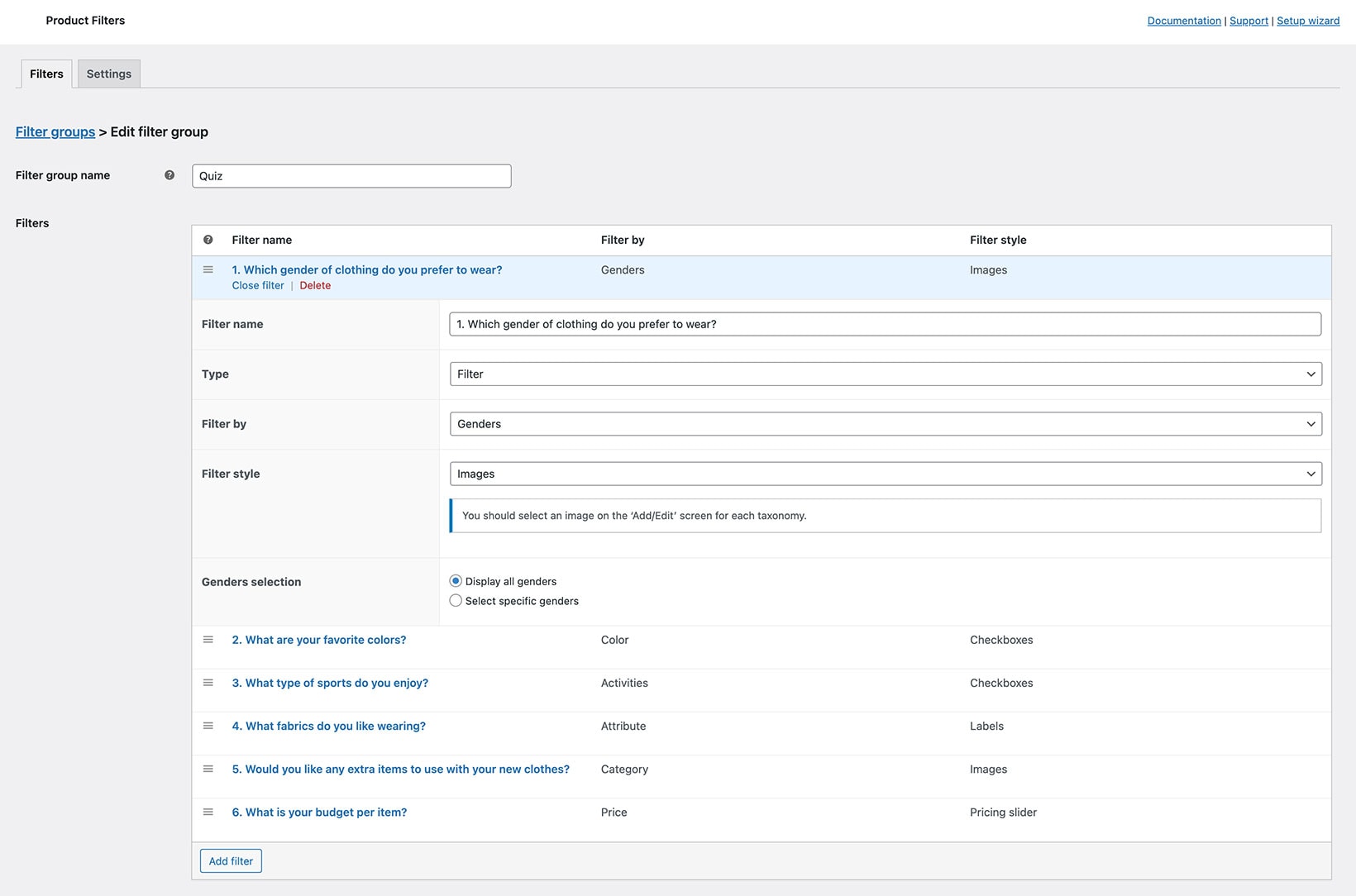The height and width of the screenshot is (896, 1356).
Task: Open the Filter by dropdown showing Genders
Action: 885,423
